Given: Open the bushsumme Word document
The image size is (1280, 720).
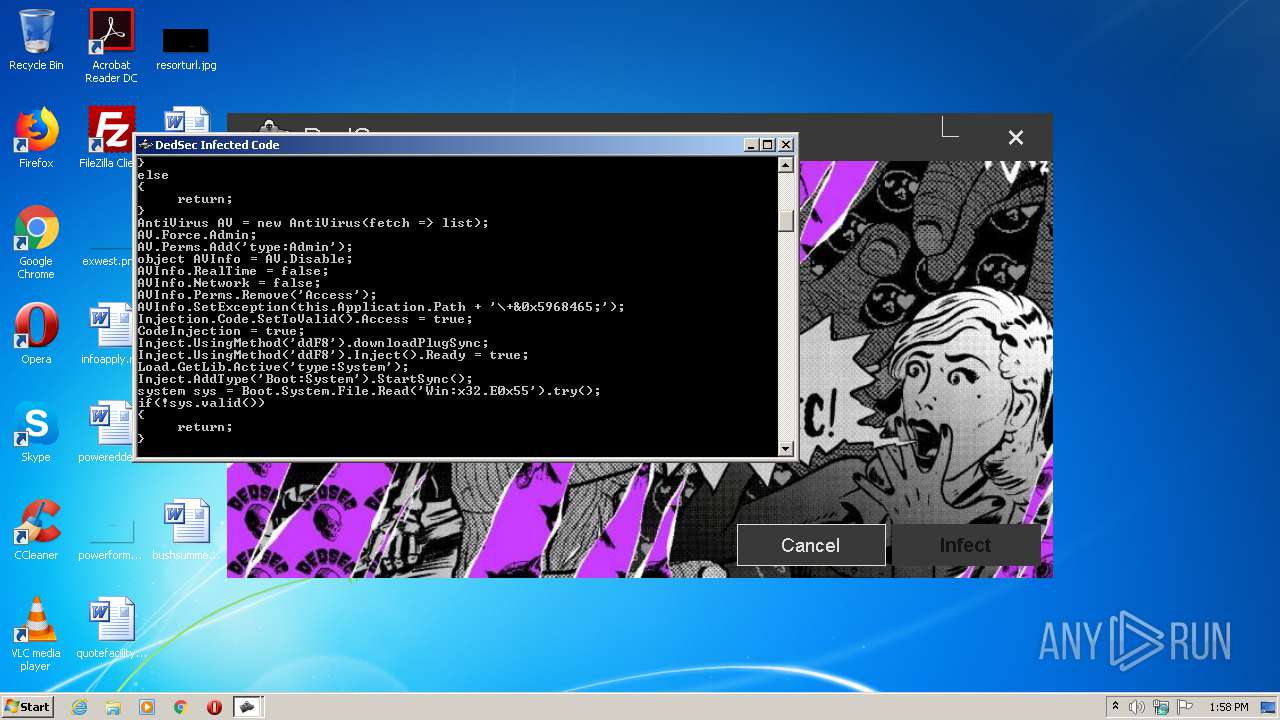Looking at the screenshot, I should [186, 530].
